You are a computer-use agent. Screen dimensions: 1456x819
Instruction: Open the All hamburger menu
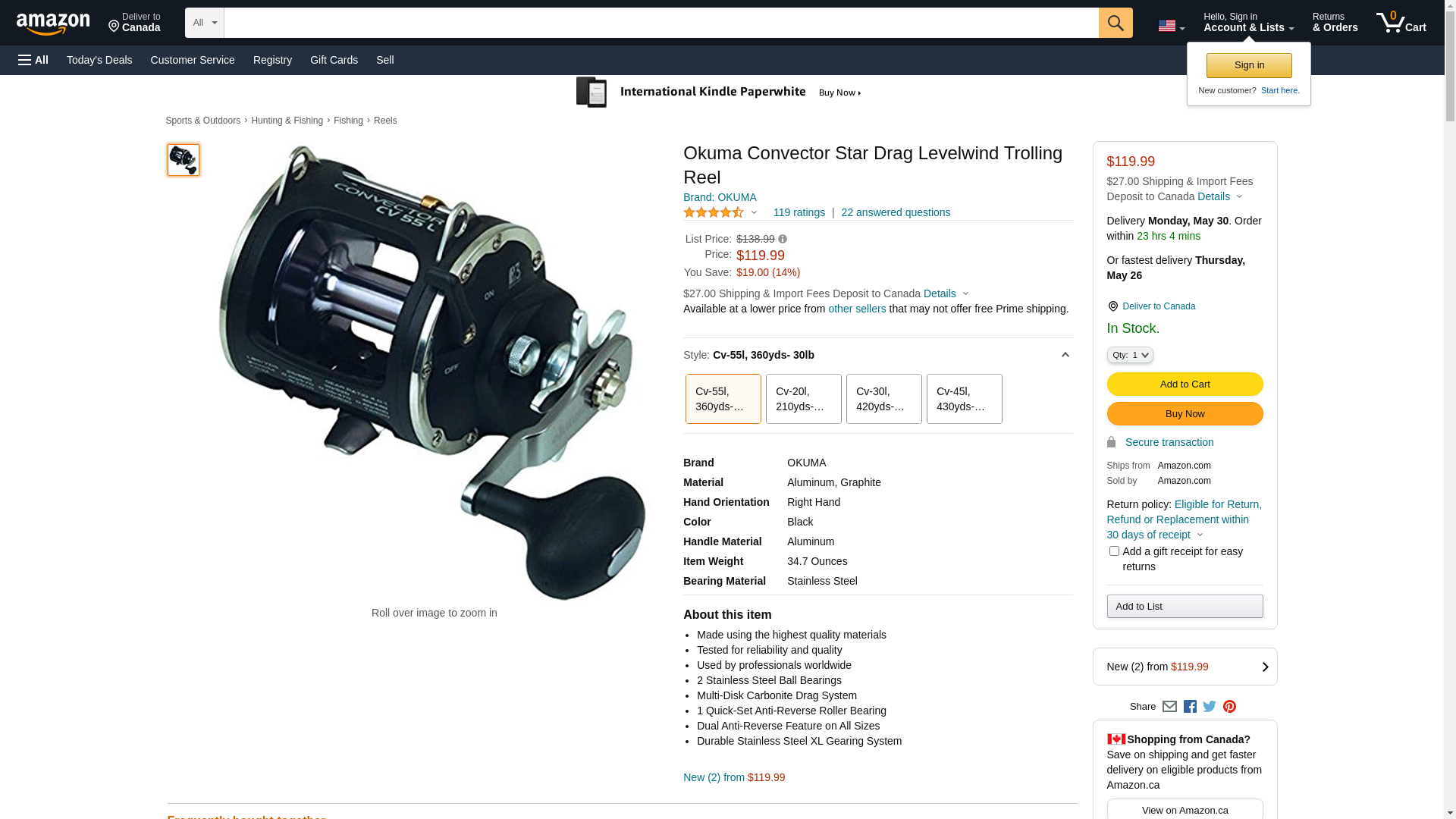coord(33,60)
